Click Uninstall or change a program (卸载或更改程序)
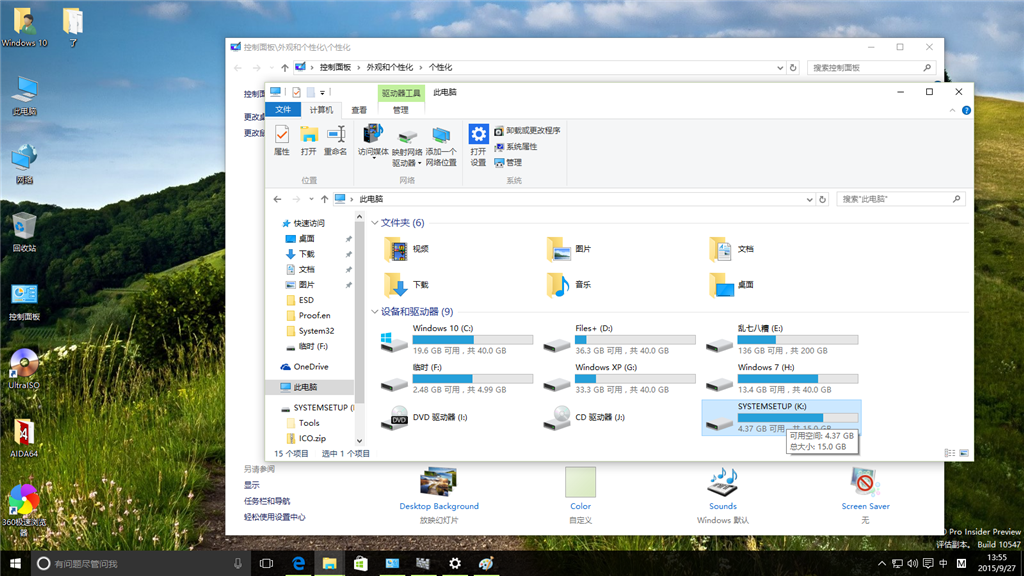1024x576 pixels. (x=527, y=131)
